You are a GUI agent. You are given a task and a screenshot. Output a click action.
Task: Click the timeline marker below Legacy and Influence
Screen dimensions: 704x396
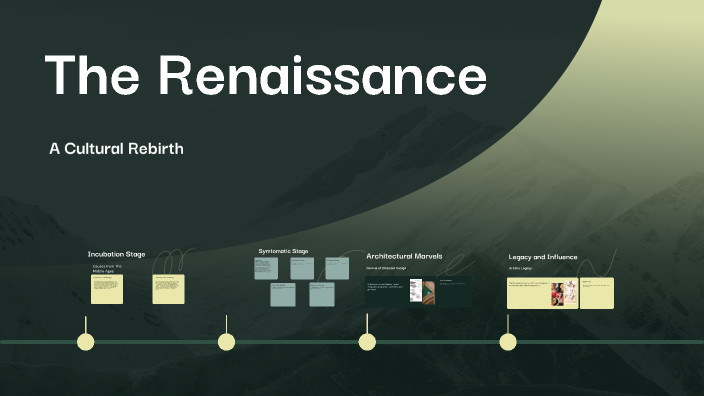(508, 342)
